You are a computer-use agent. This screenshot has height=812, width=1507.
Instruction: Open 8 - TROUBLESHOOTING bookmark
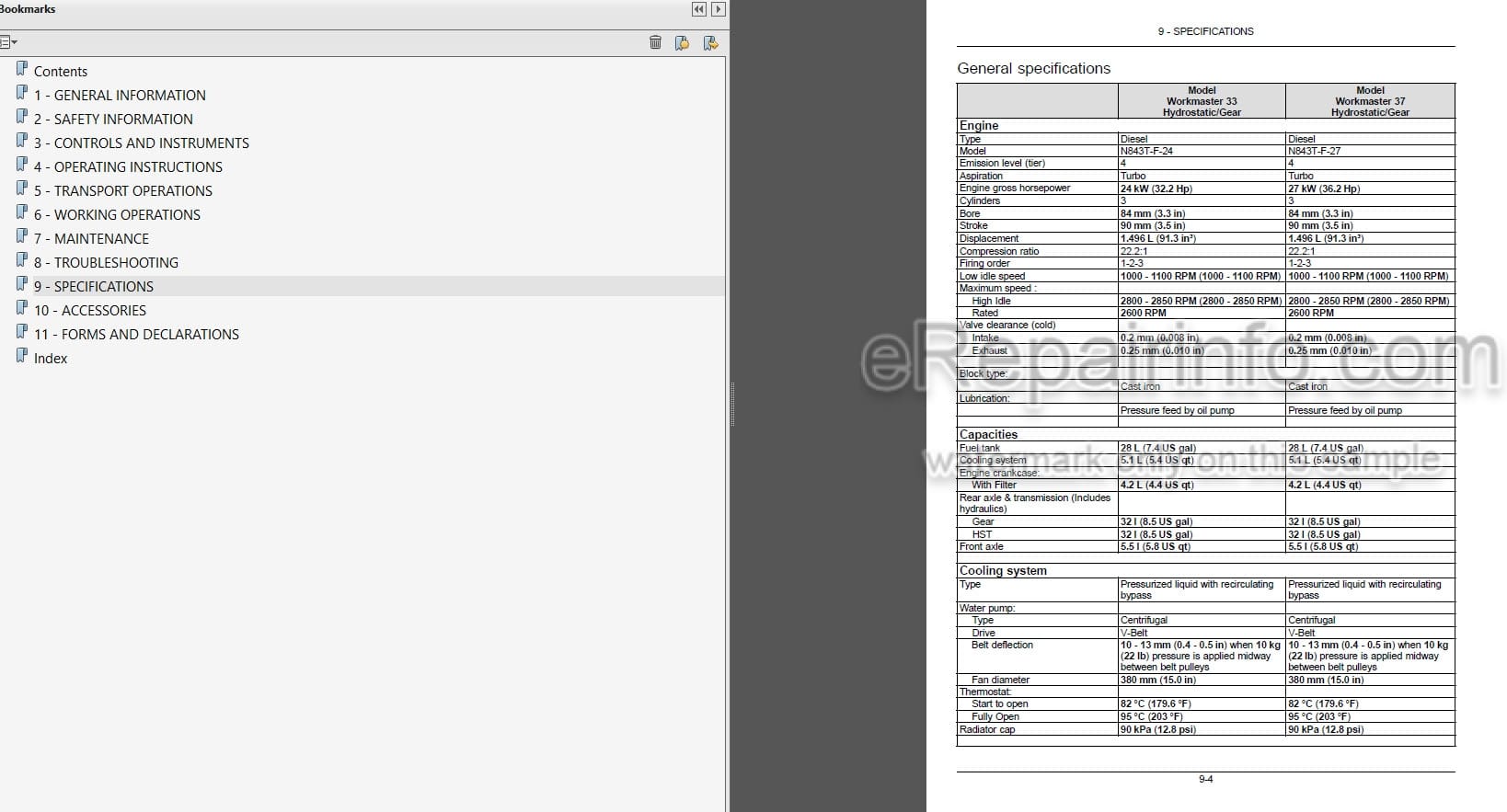[x=106, y=263]
